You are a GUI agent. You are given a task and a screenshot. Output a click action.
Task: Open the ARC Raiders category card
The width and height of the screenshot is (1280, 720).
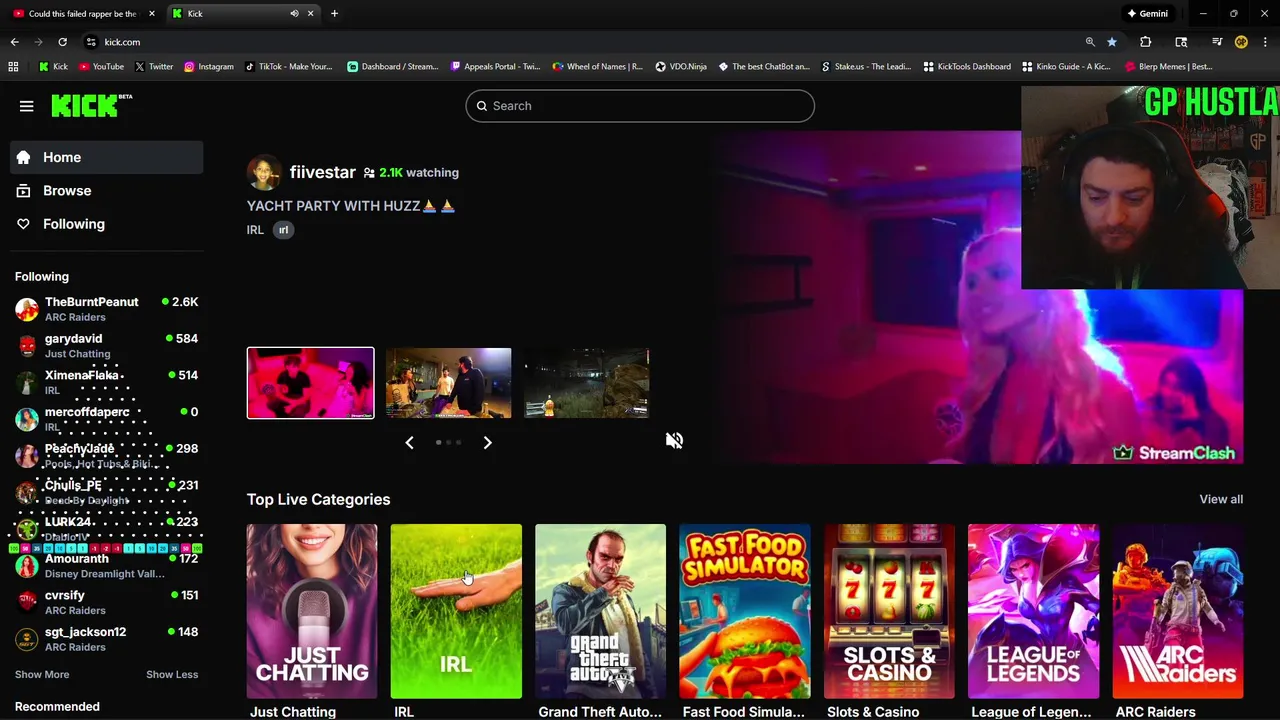coord(1178,611)
